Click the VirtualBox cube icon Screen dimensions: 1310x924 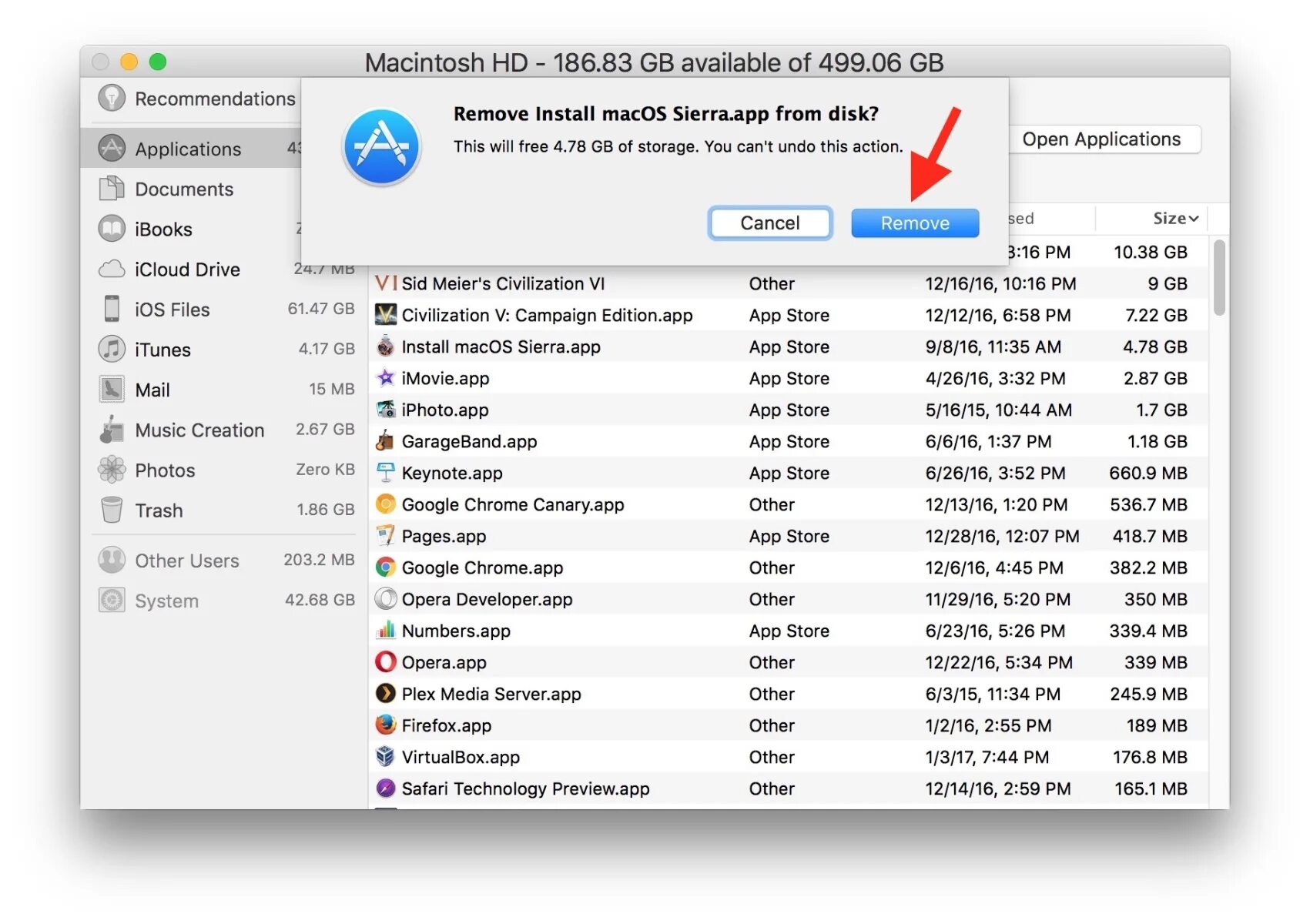(386, 756)
